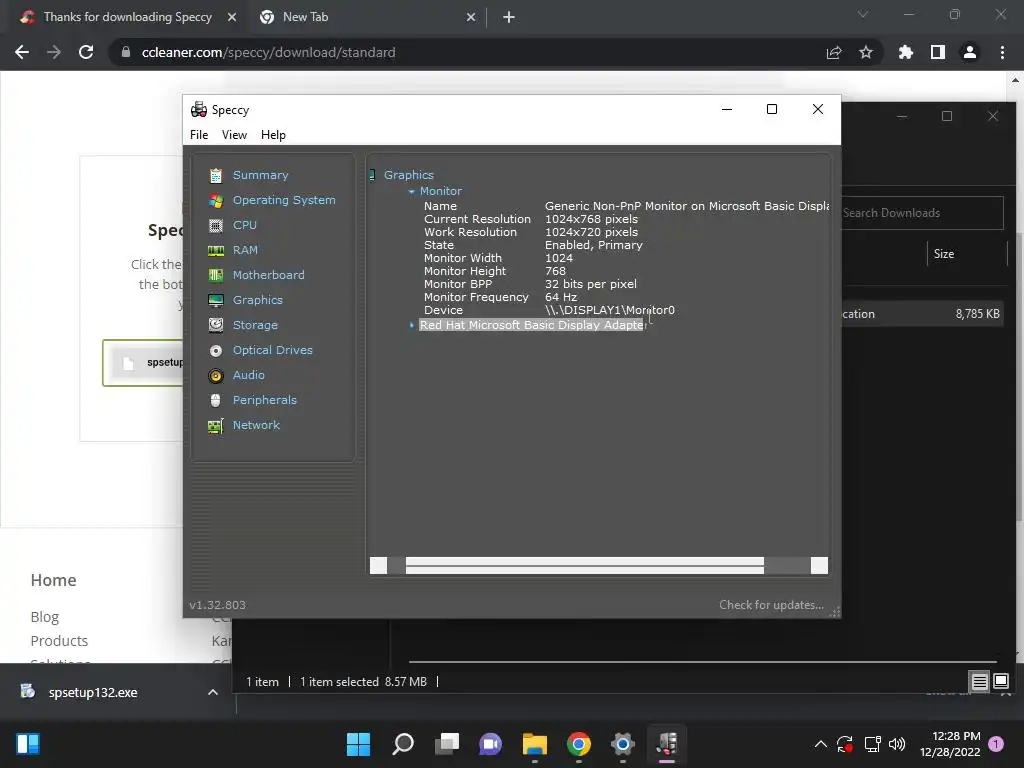Click Check for updates link
Image resolution: width=1024 pixels, height=768 pixels.
pyautogui.click(x=771, y=605)
